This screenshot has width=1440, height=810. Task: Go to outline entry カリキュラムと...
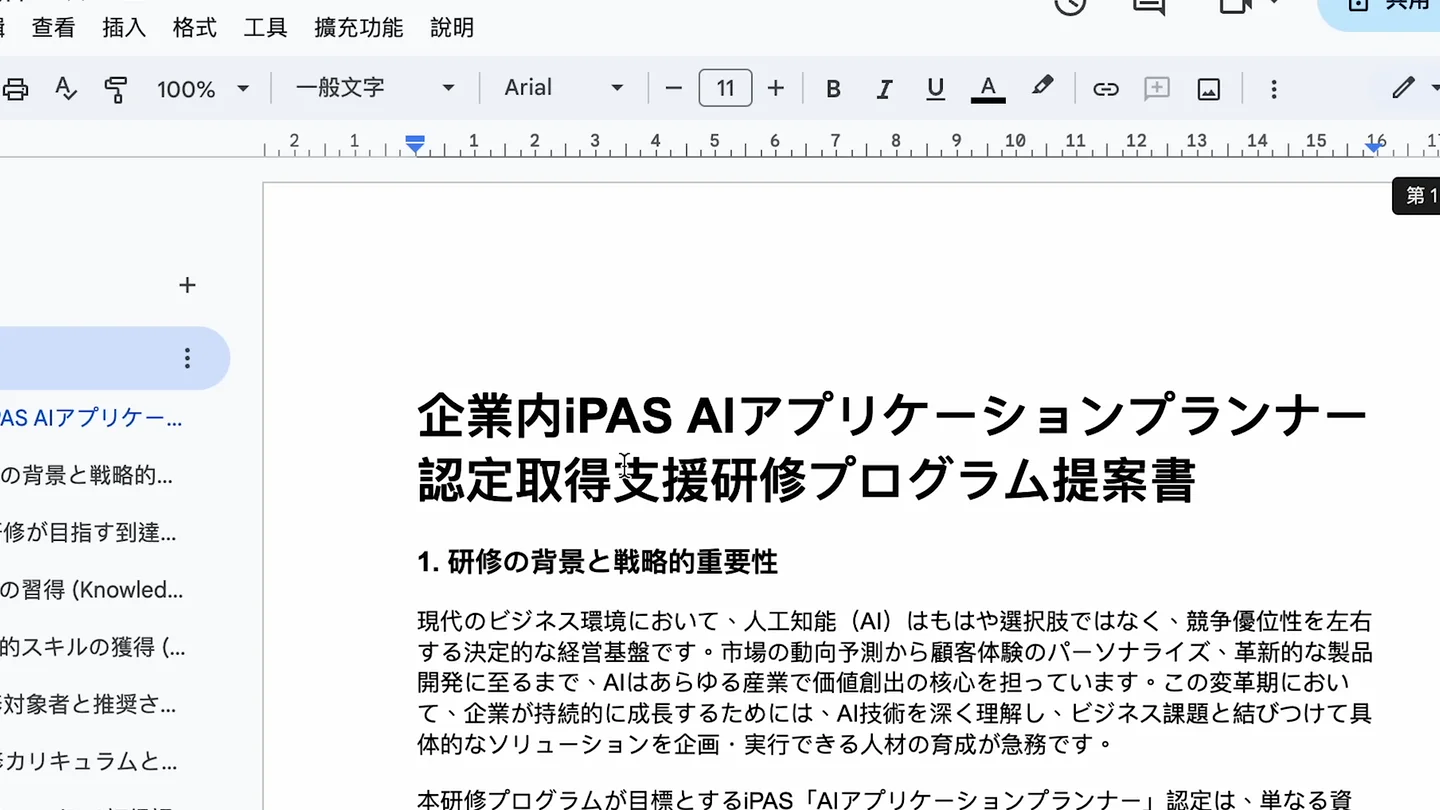point(89,761)
